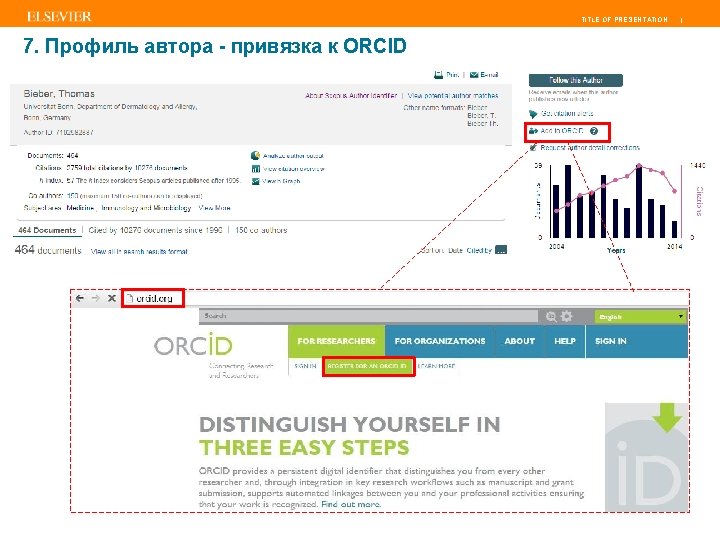Click the Analyze author output link text

coord(293,156)
